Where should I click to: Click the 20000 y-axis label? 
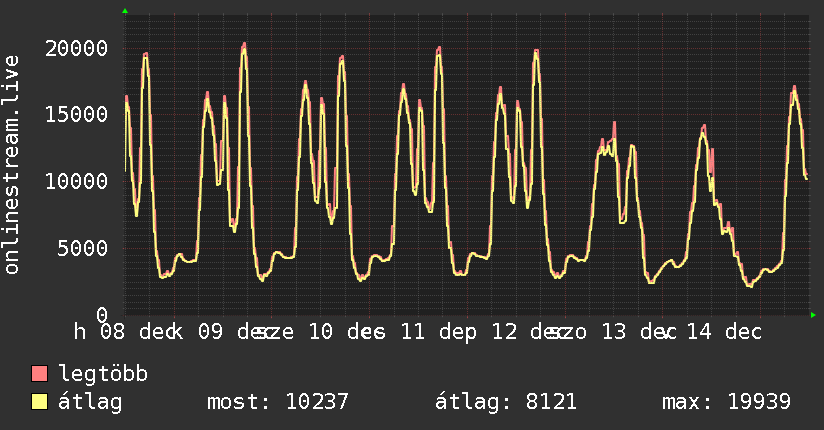tap(77, 49)
